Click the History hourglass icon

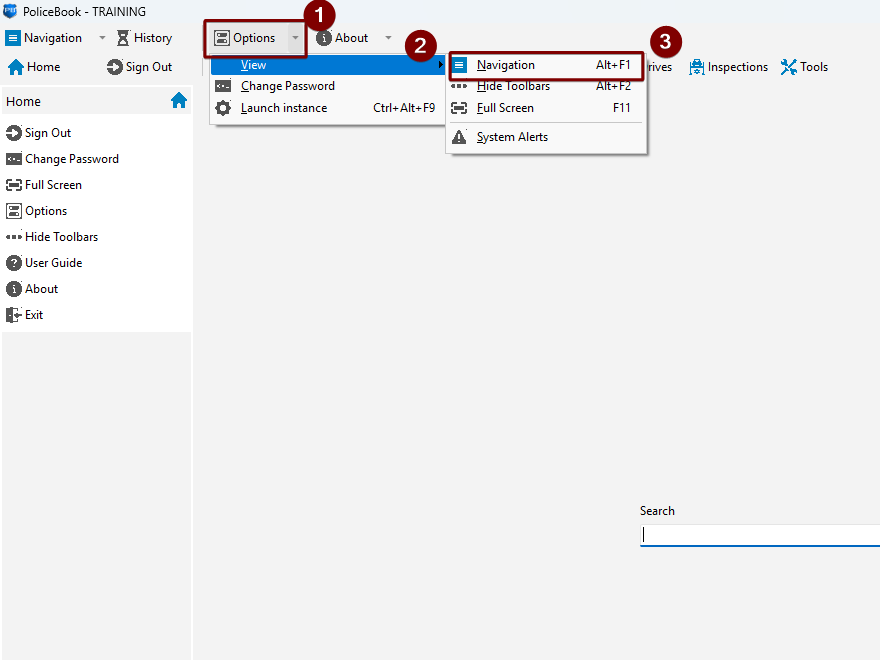click(123, 38)
